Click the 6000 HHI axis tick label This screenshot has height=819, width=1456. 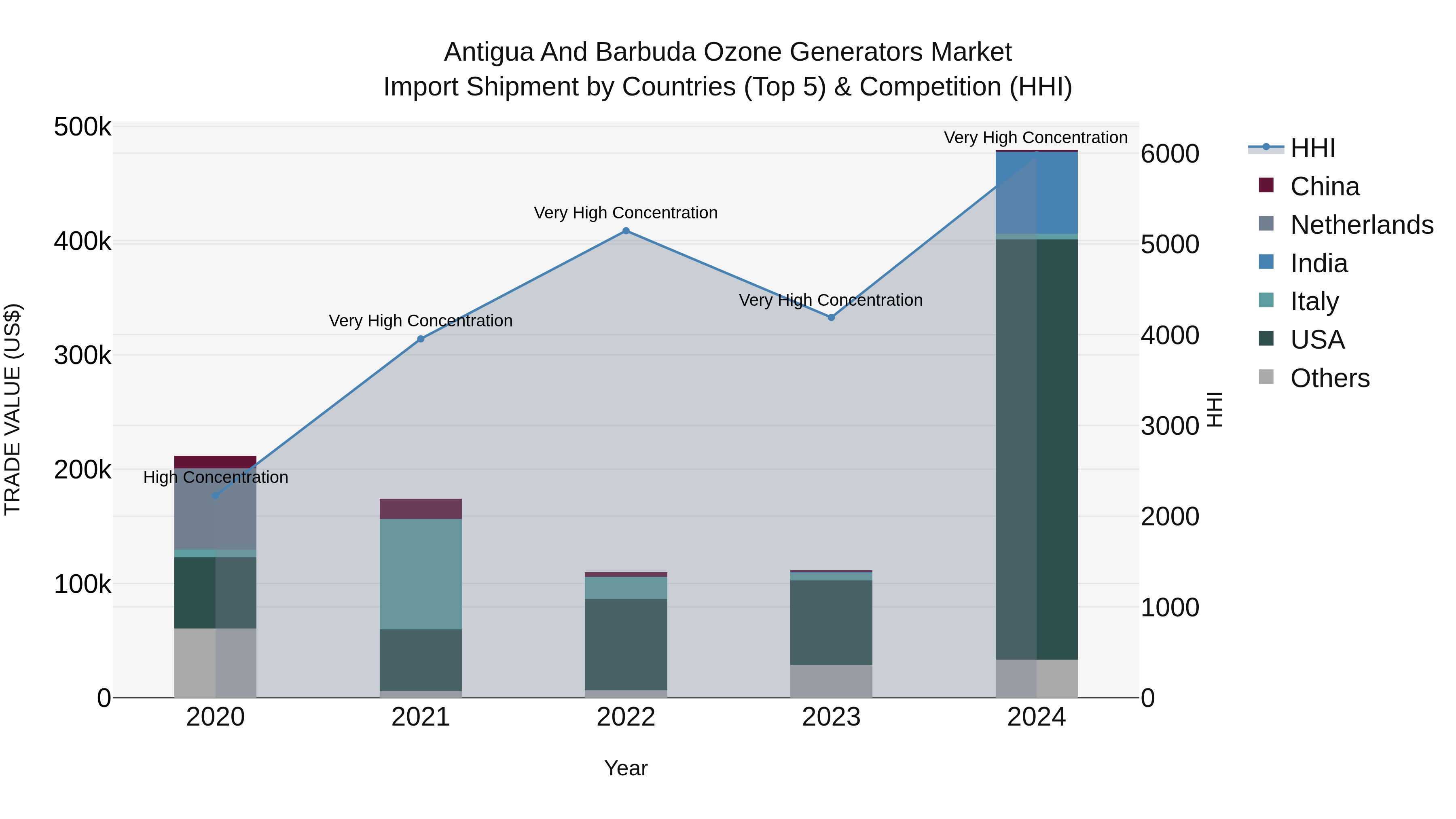coord(1170,154)
